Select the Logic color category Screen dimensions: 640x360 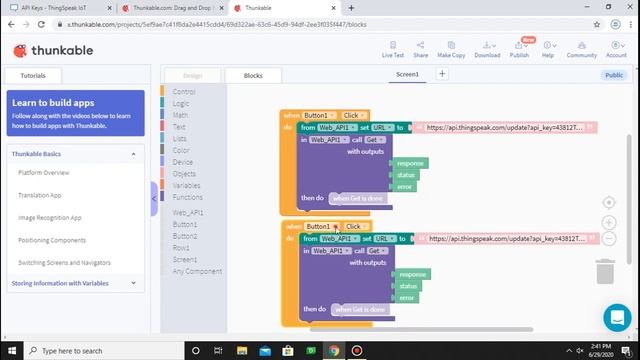(x=180, y=104)
